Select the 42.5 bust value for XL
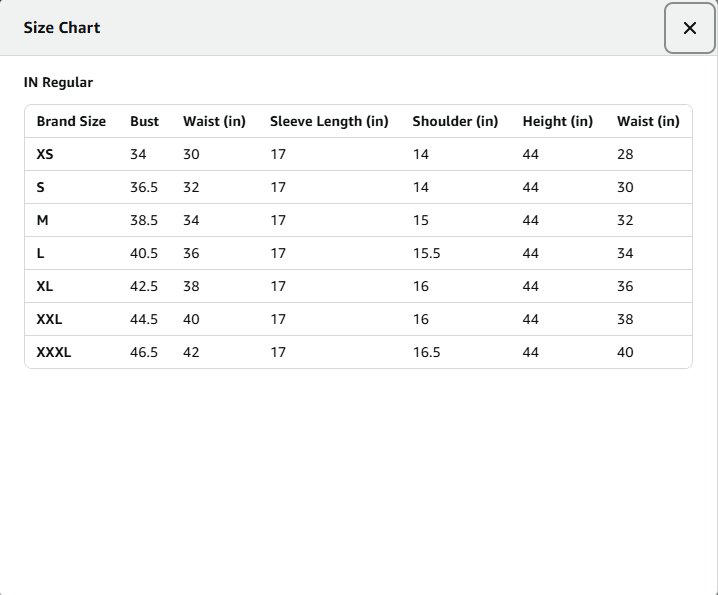 point(144,286)
